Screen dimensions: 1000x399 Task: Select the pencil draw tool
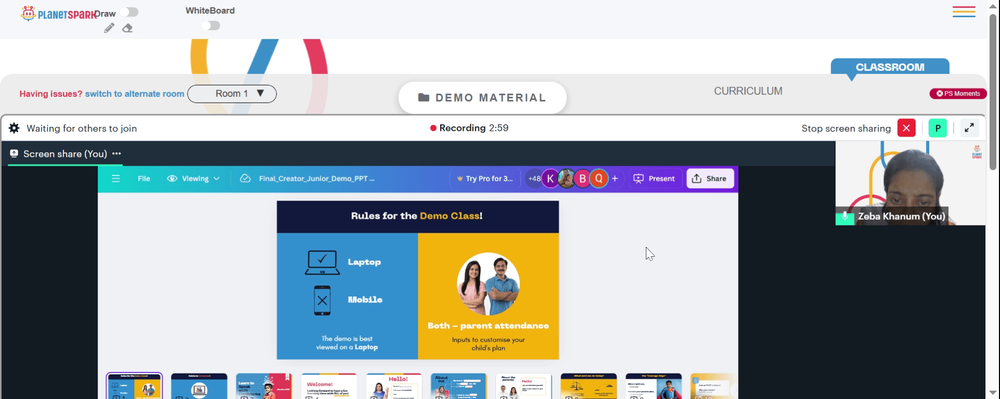tap(109, 28)
